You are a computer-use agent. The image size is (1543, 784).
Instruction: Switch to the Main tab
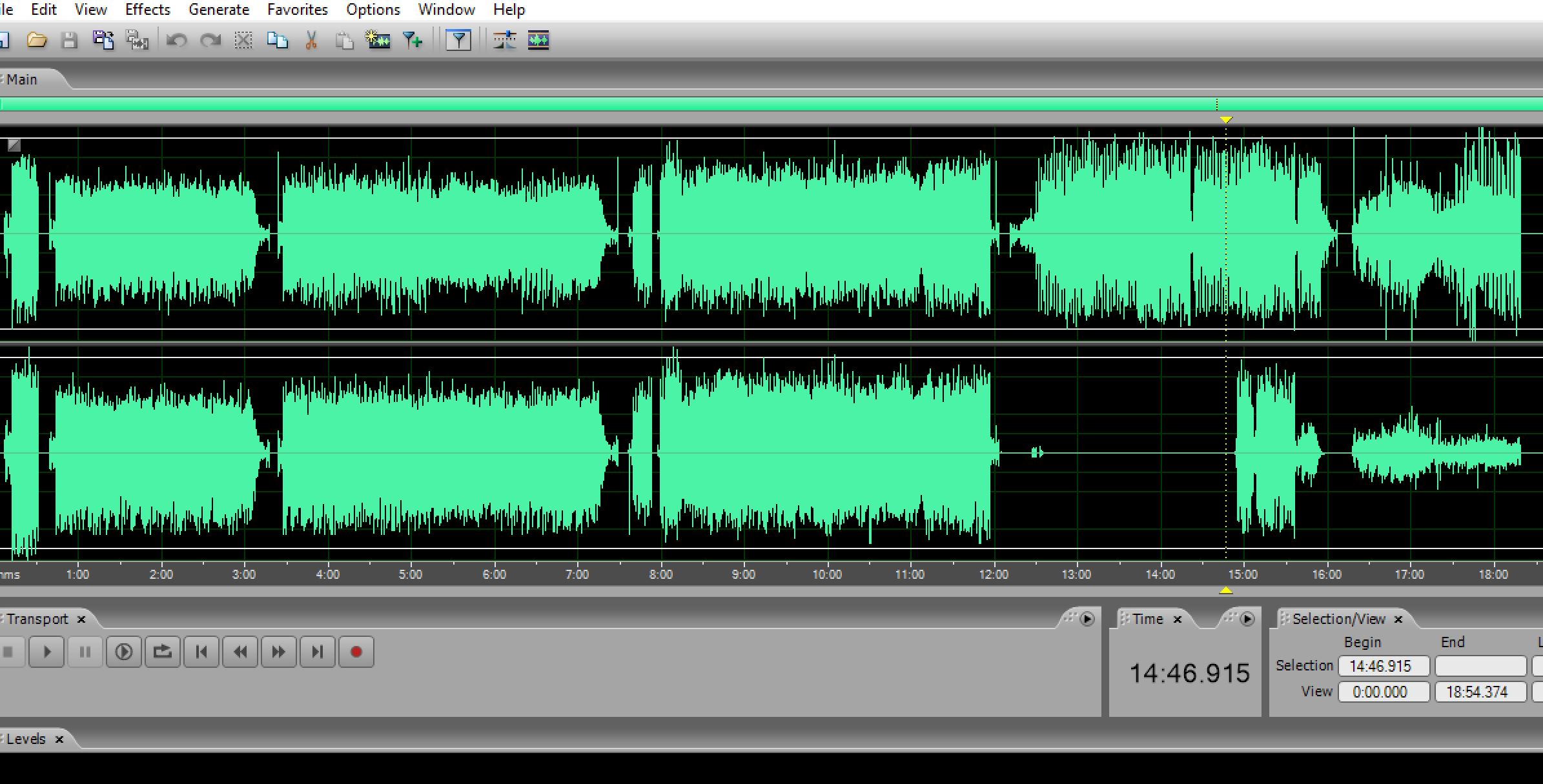click(23, 79)
